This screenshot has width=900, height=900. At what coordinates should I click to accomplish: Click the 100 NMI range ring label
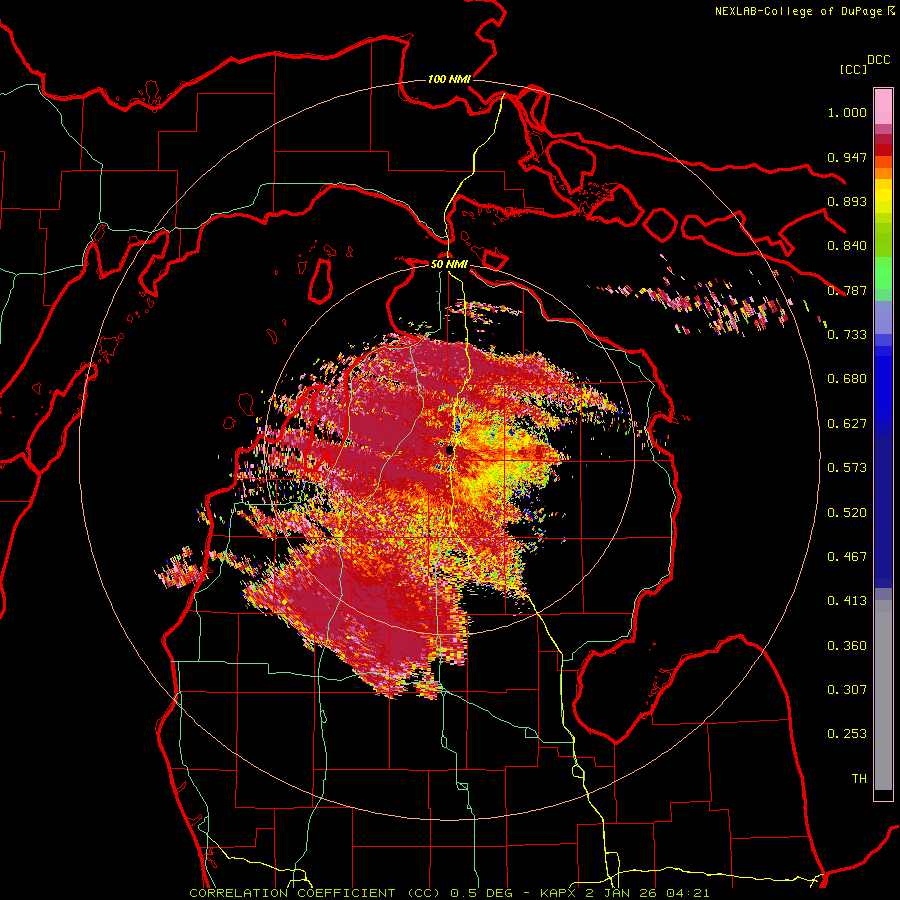coord(449,79)
